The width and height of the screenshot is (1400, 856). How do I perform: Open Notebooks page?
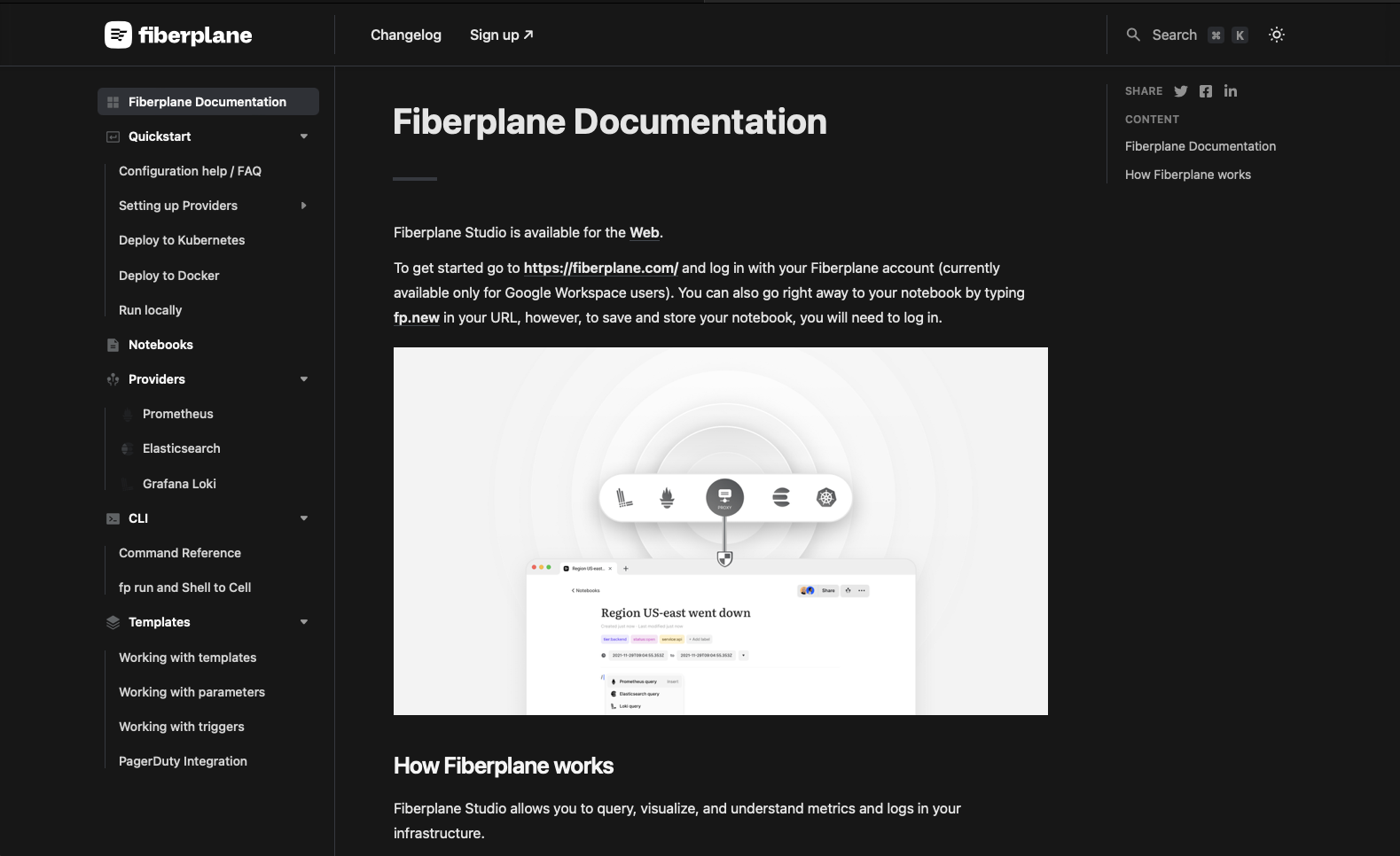pyautogui.click(x=160, y=345)
